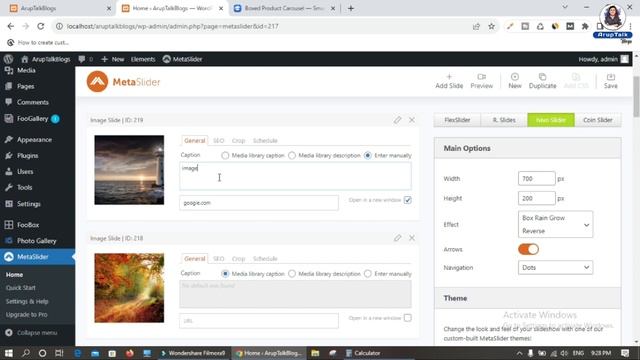
Task: Delete slide ID 218 with X icon
Action: pyautogui.click(x=412, y=238)
